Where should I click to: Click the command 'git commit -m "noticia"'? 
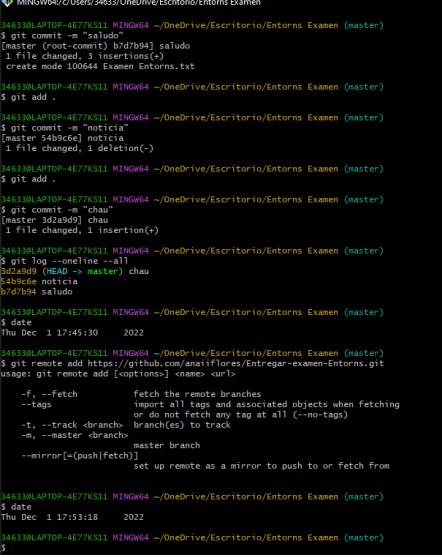[x=69, y=128]
